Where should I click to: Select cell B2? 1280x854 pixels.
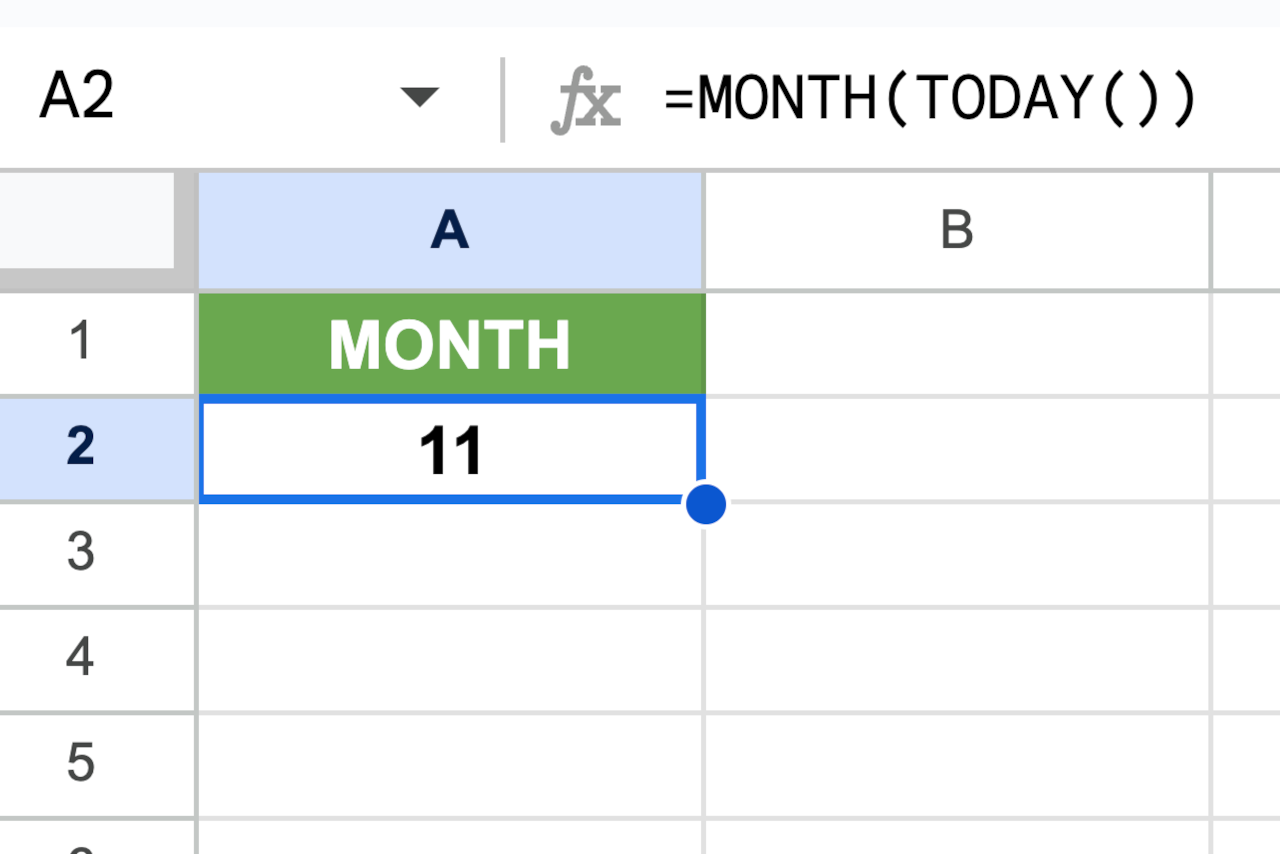point(957,449)
